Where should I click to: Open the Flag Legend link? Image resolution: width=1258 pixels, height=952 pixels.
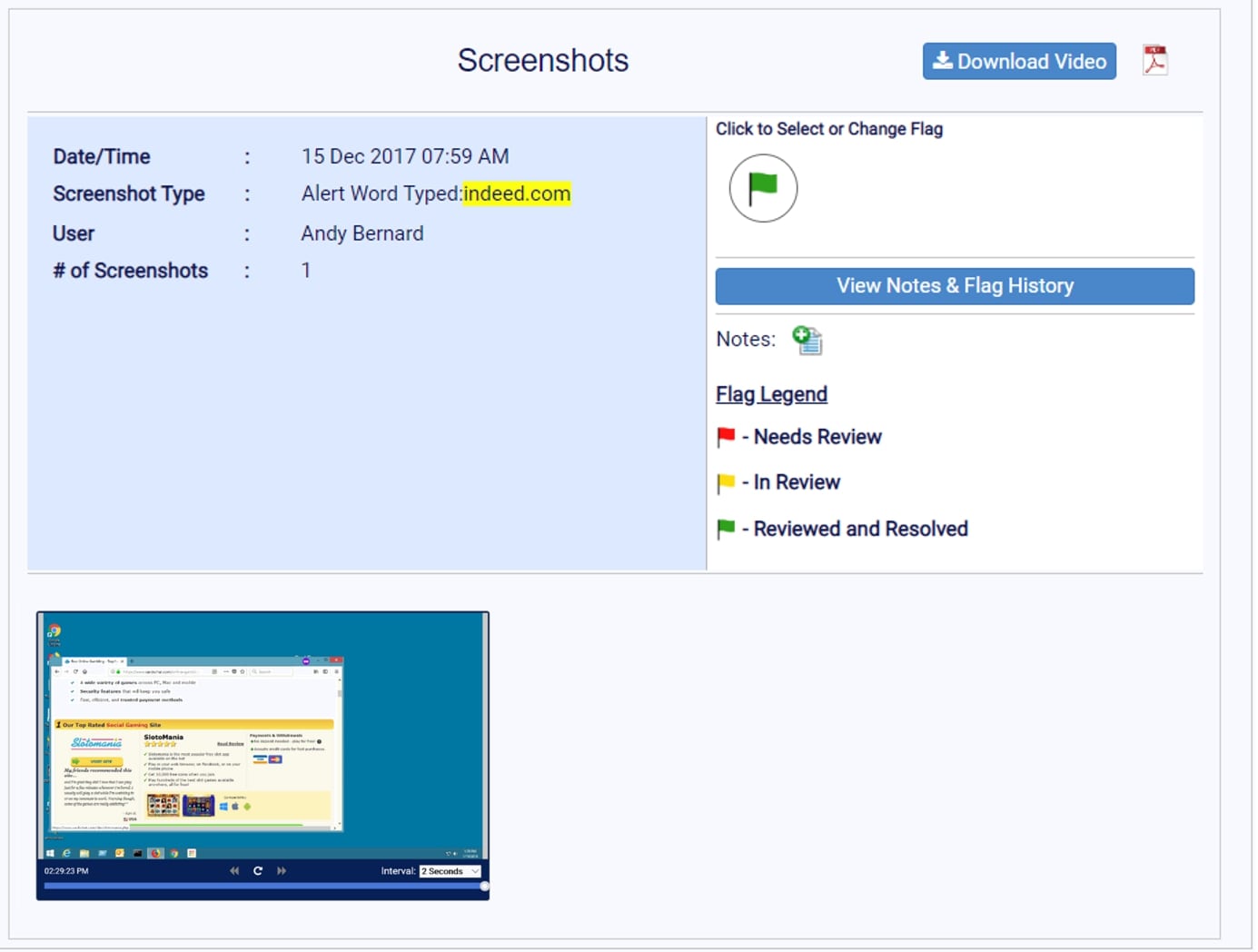tap(771, 394)
